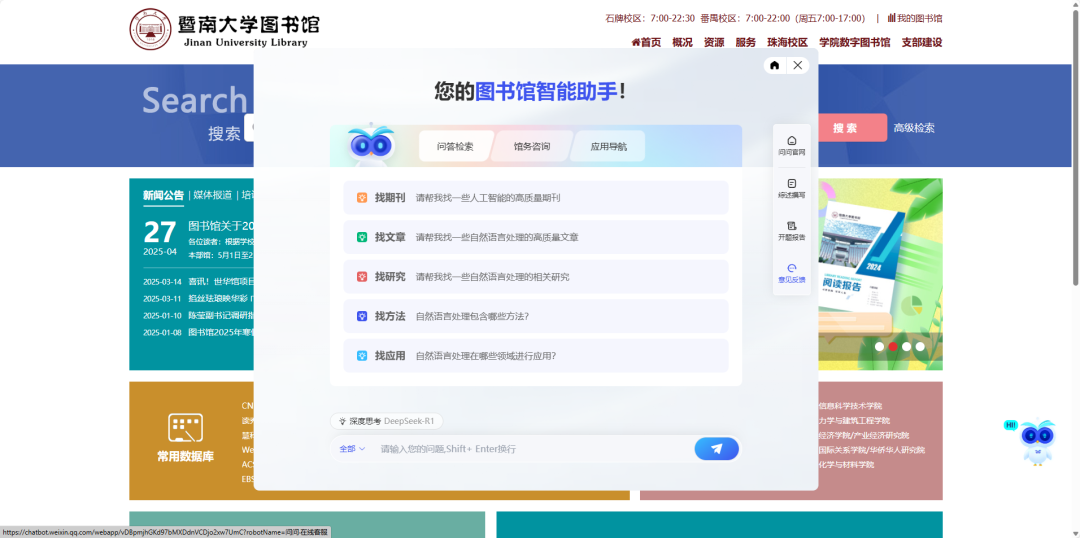
Task: Choose the 找期刊 suggested prompt
Action: coord(535,198)
